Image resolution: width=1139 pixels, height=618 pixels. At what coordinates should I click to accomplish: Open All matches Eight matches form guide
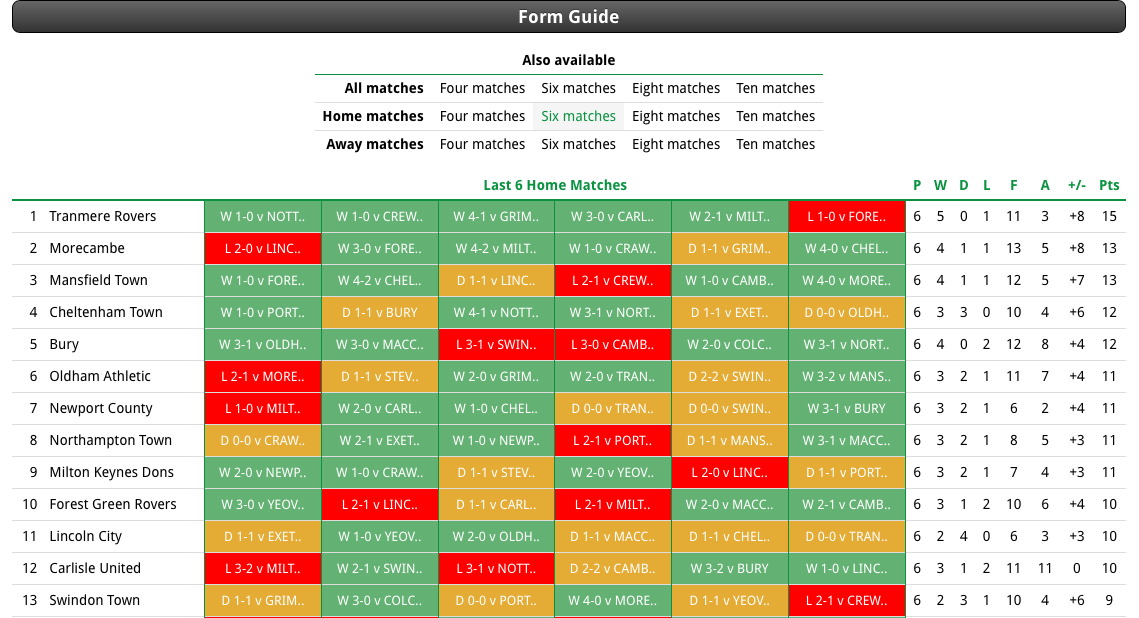point(676,89)
